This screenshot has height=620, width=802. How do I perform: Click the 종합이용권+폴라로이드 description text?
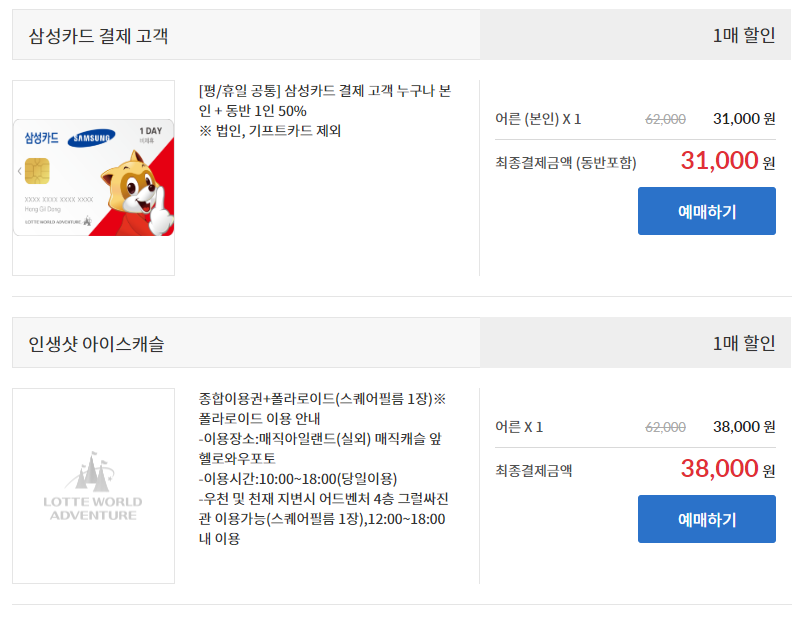(x=324, y=468)
